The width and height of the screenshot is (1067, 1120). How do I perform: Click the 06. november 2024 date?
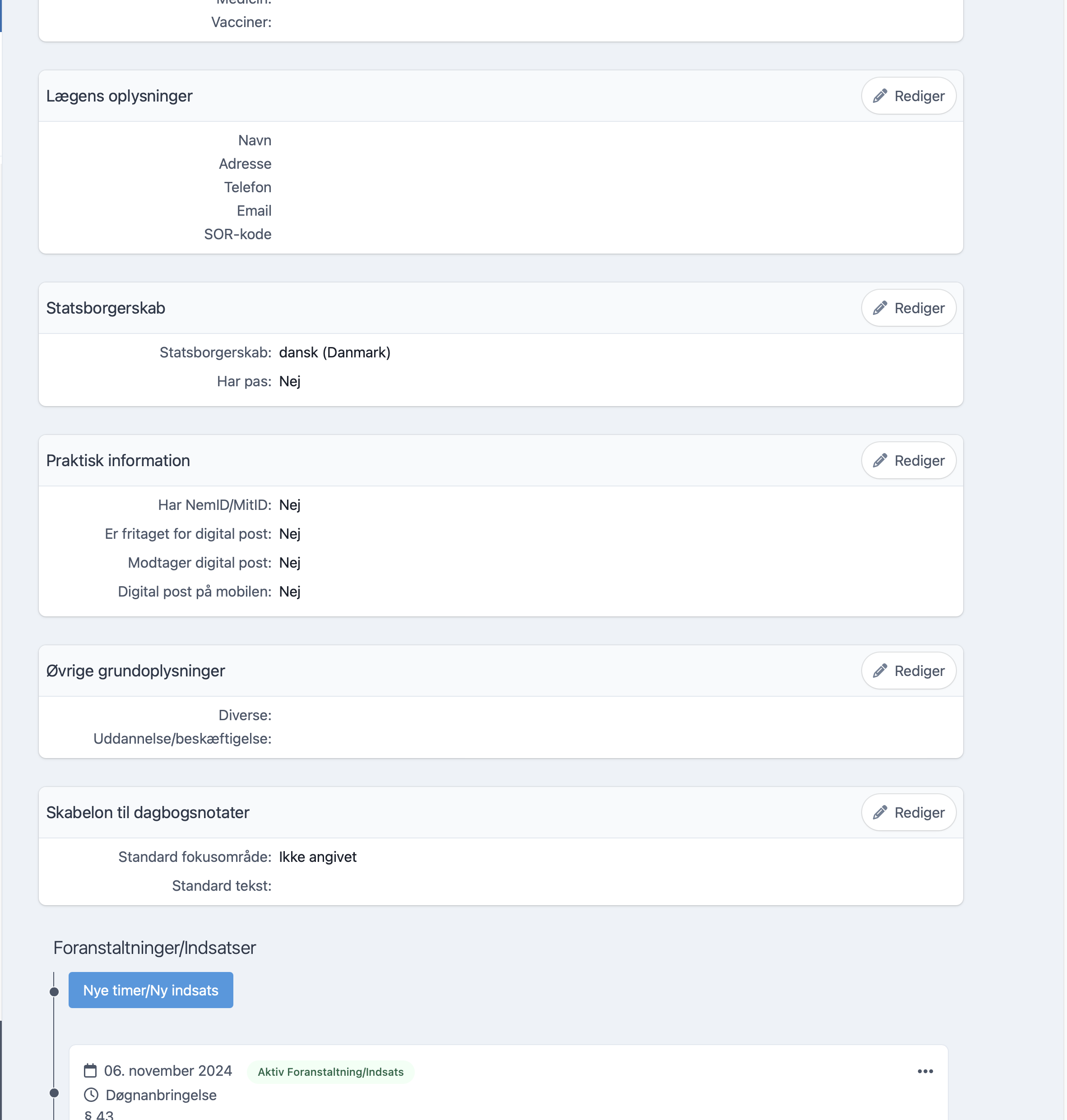(168, 1071)
